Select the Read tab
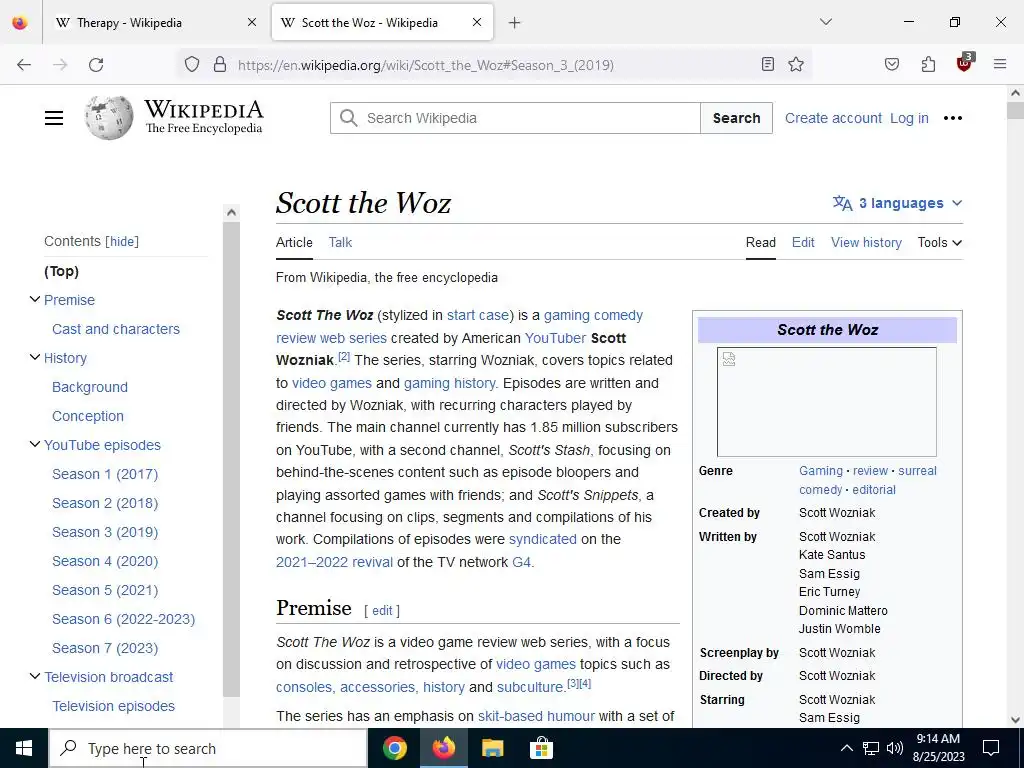 (x=761, y=242)
